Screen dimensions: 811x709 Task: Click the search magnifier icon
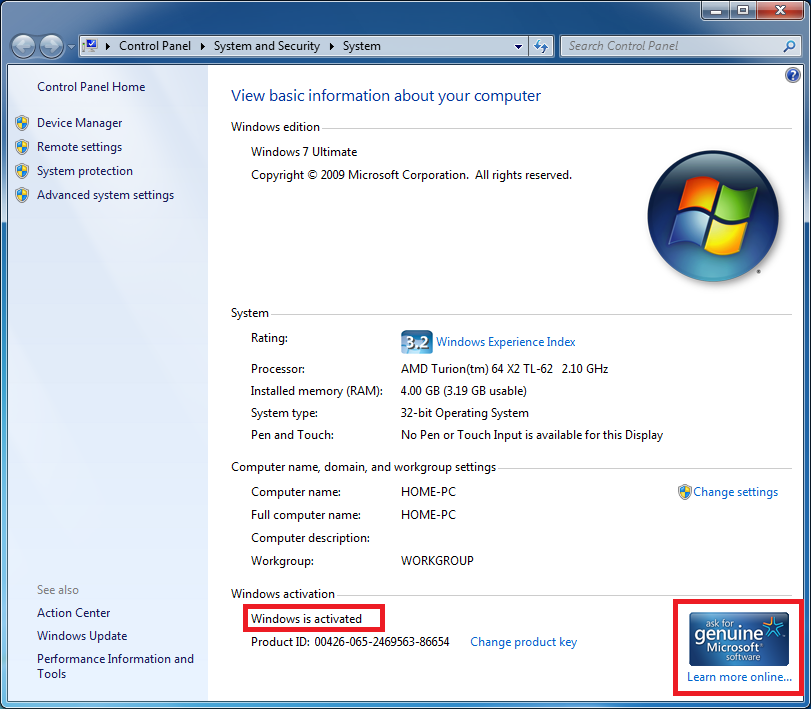789,46
